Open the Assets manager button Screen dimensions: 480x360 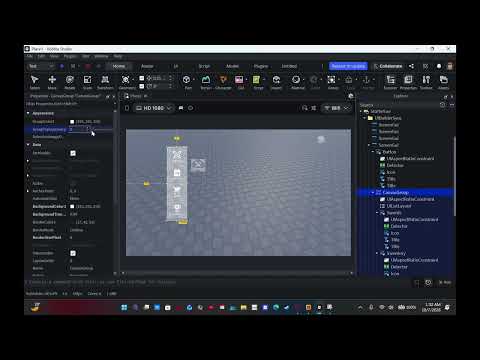click(444, 82)
